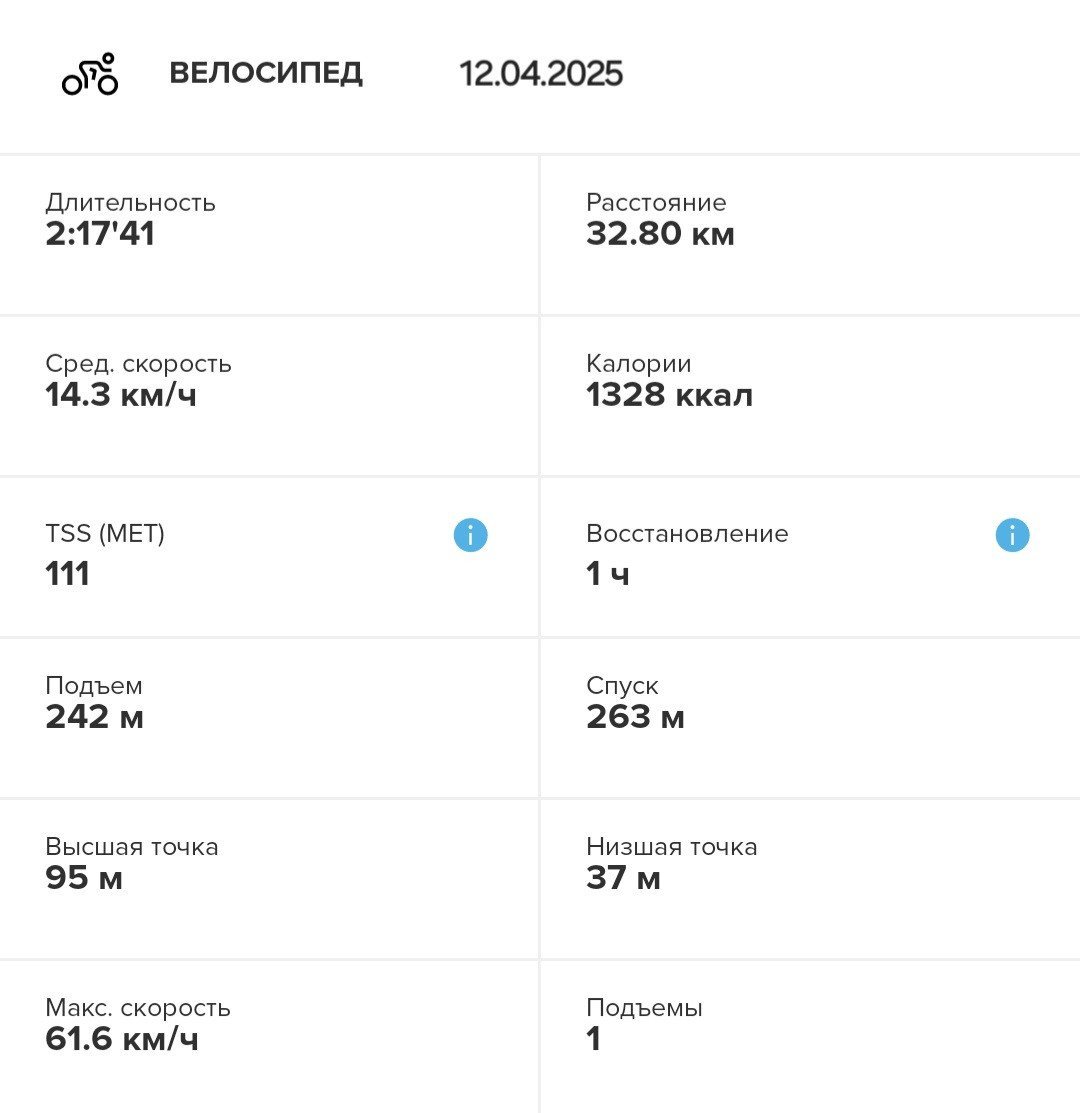The width and height of the screenshot is (1080, 1113).
Task: Open the Низшая точка 37 м cell
Action: coord(810,879)
